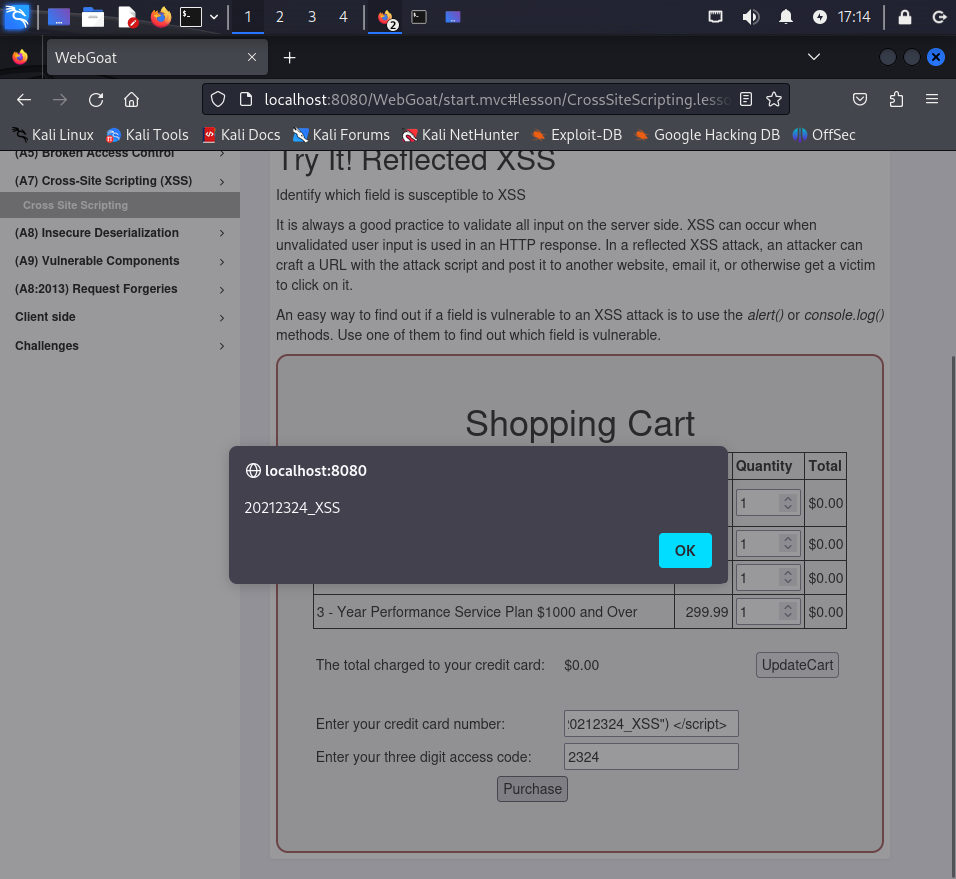Click the localhost URL address bar
Image resolution: width=956 pixels, height=879 pixels.
[496, 99]
